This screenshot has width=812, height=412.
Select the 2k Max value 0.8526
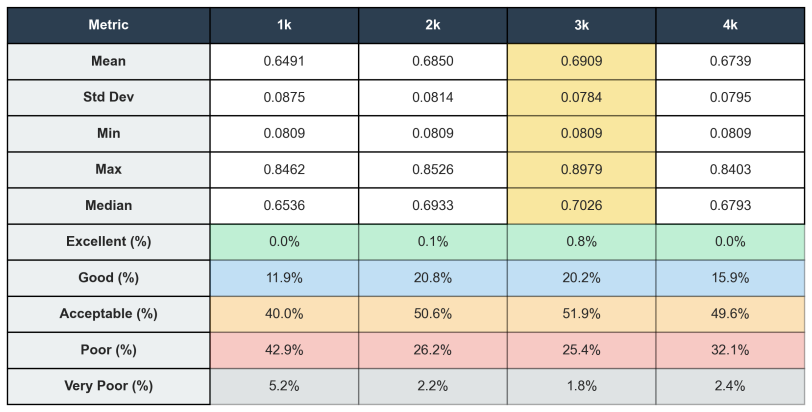433,170
